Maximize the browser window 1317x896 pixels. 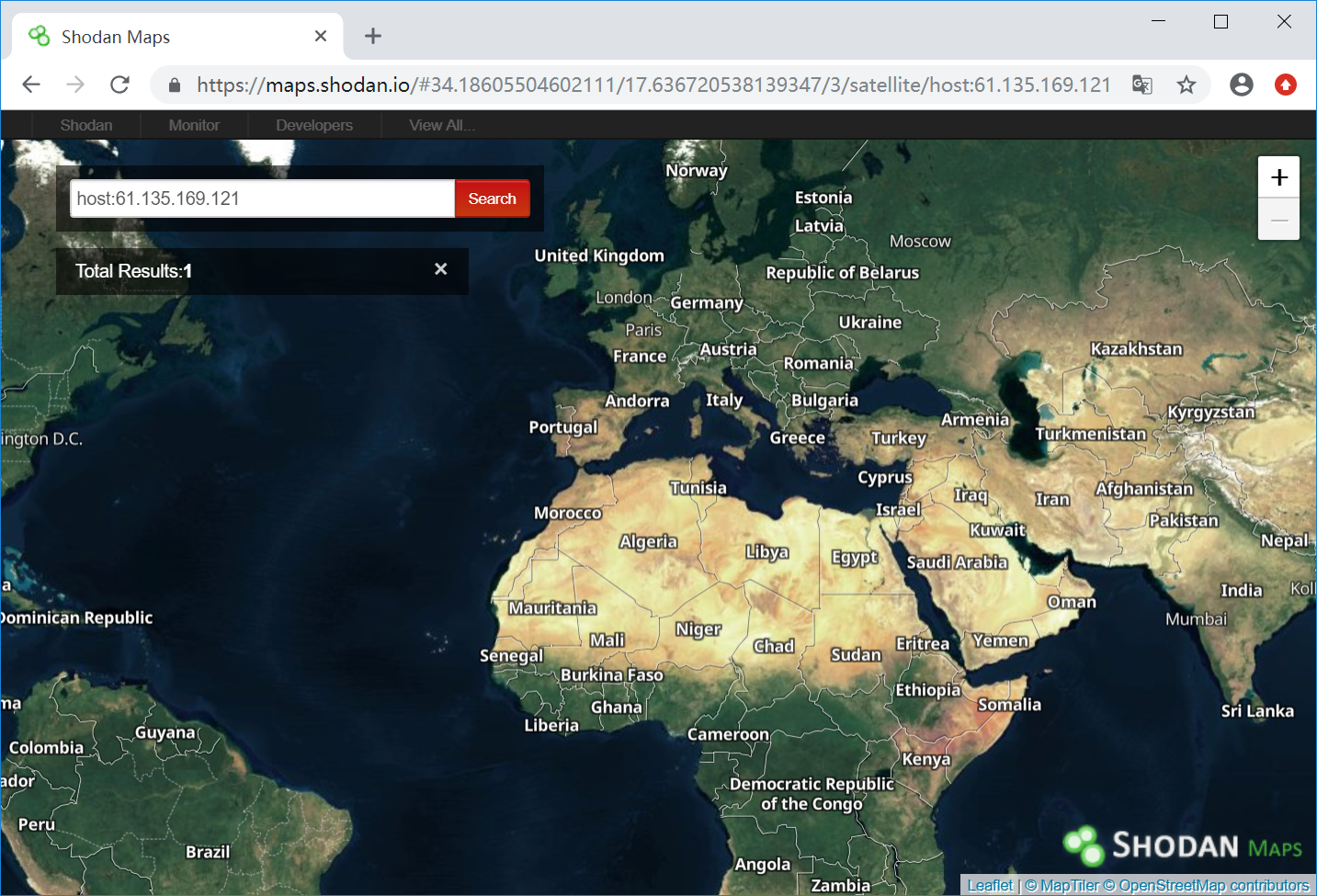1220,21
